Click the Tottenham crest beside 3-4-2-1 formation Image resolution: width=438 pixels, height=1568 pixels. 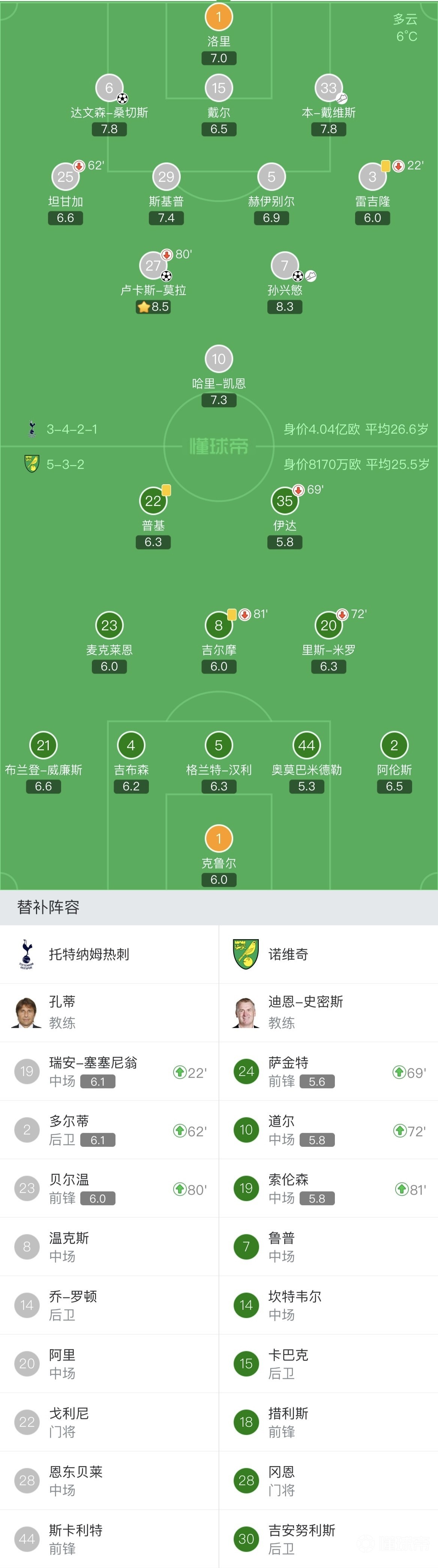point(31,428)
